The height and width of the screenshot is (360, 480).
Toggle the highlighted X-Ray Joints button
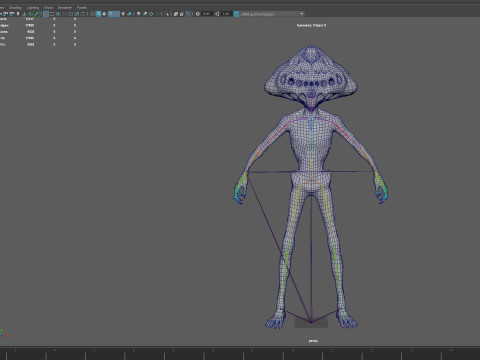[x=188, y=14]
